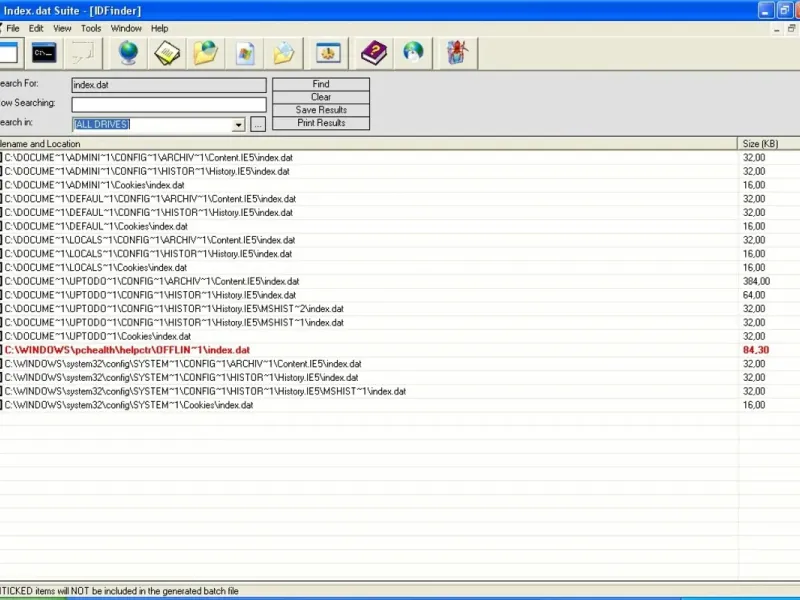The height and width of the screenshot is (600, 800).
Task: Click the document with Windows logo icon
Action: tap(245, 53)
